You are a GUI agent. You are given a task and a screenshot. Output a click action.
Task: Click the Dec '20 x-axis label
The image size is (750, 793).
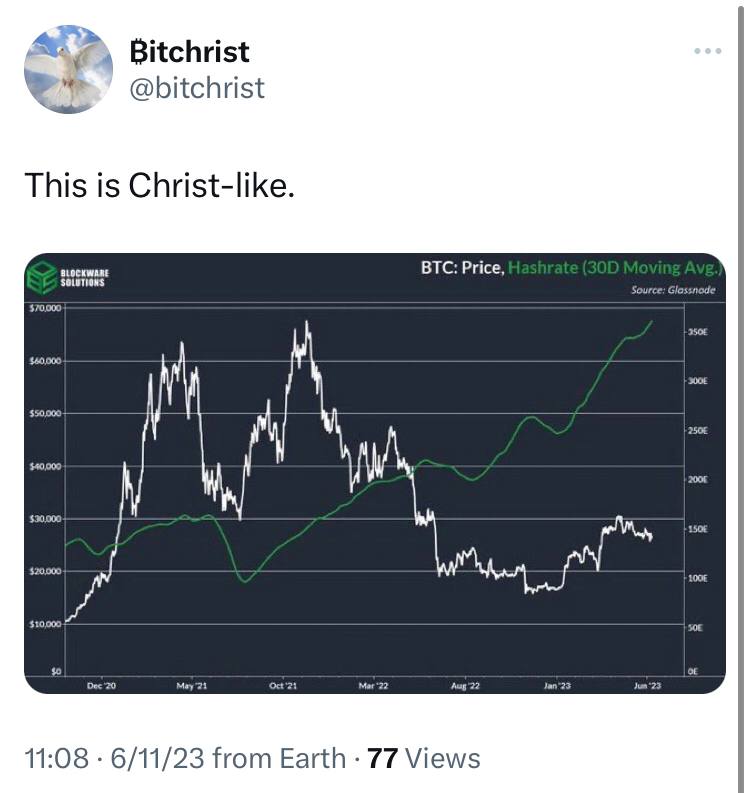(101, 686)
